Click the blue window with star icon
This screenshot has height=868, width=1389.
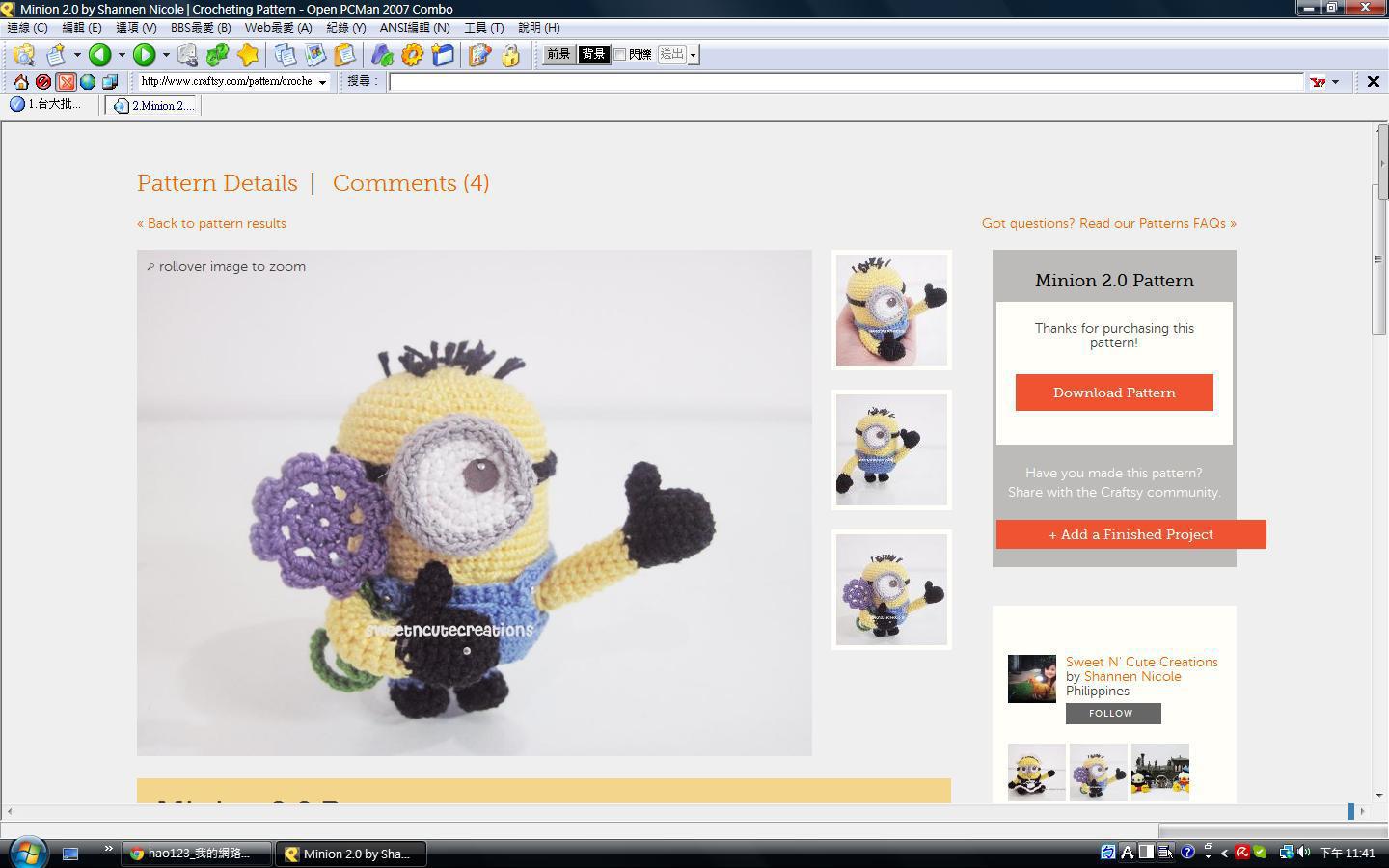point(443,55)
